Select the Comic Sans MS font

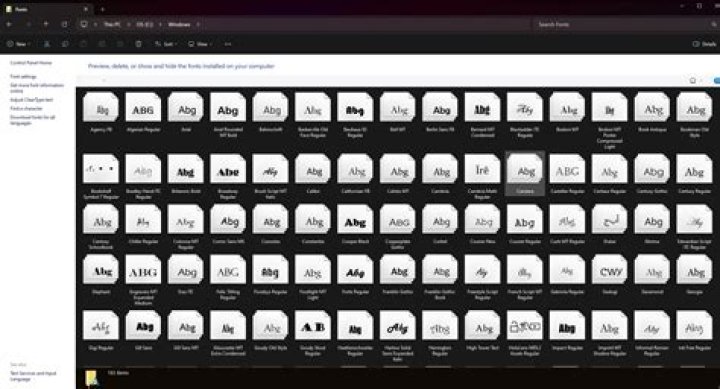(x=228, y=220)
